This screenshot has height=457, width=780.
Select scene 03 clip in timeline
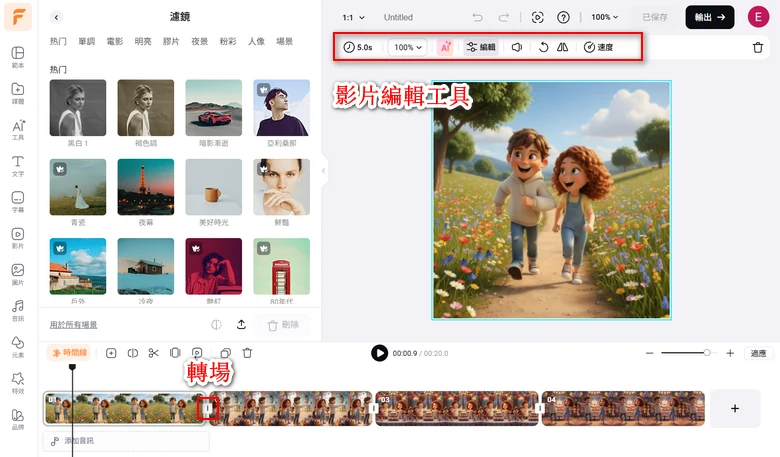(x=457, y=408)
